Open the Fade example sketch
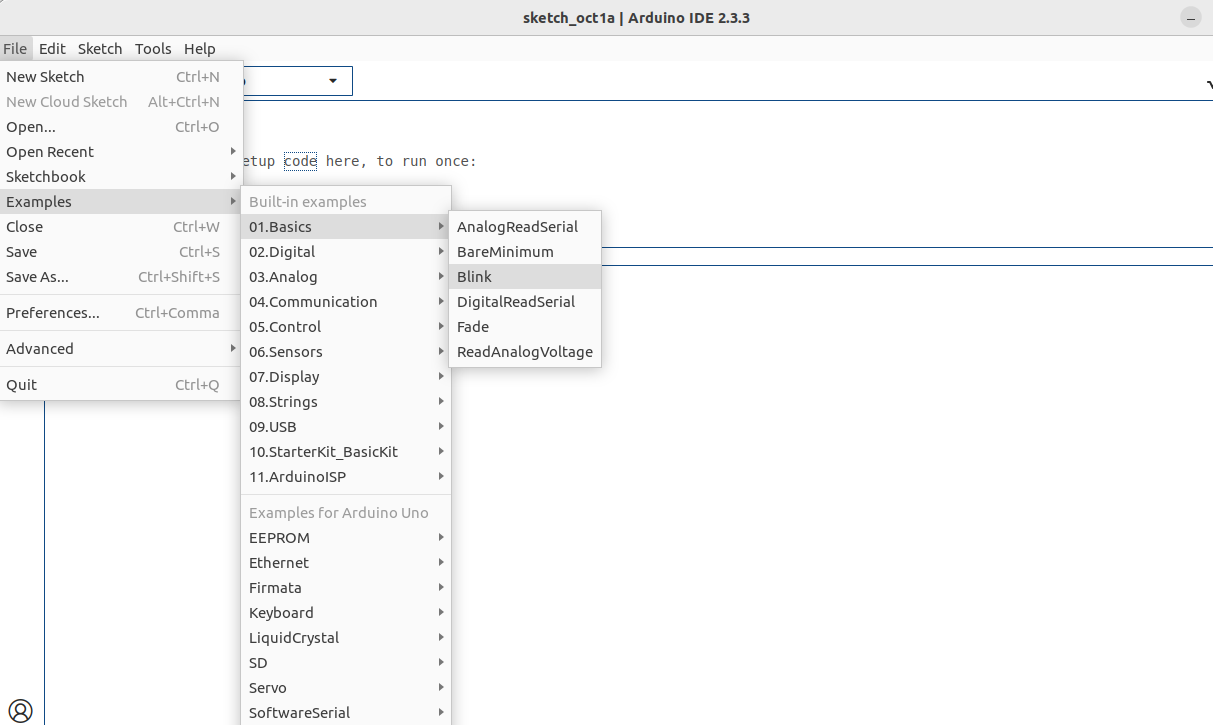The width and height of the screenshot is (1213, 725). [525, 327]
